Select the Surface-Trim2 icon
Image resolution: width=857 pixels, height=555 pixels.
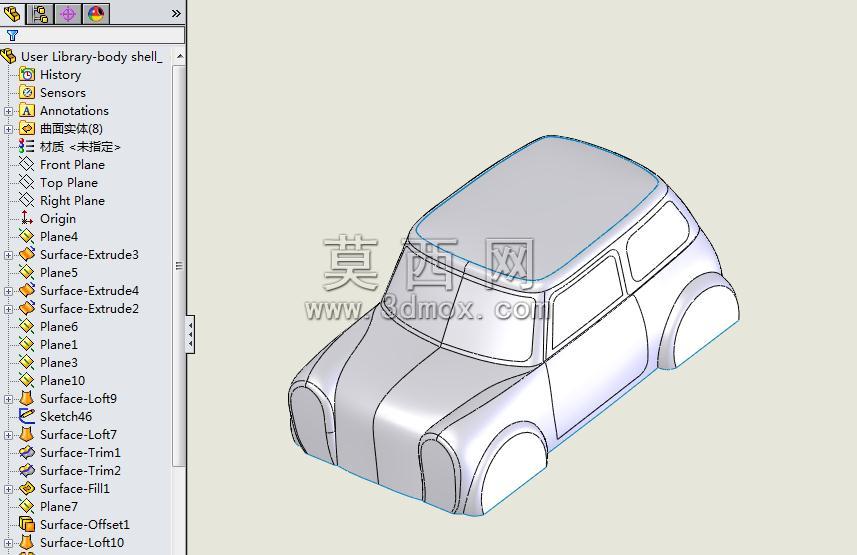[27, 470]
